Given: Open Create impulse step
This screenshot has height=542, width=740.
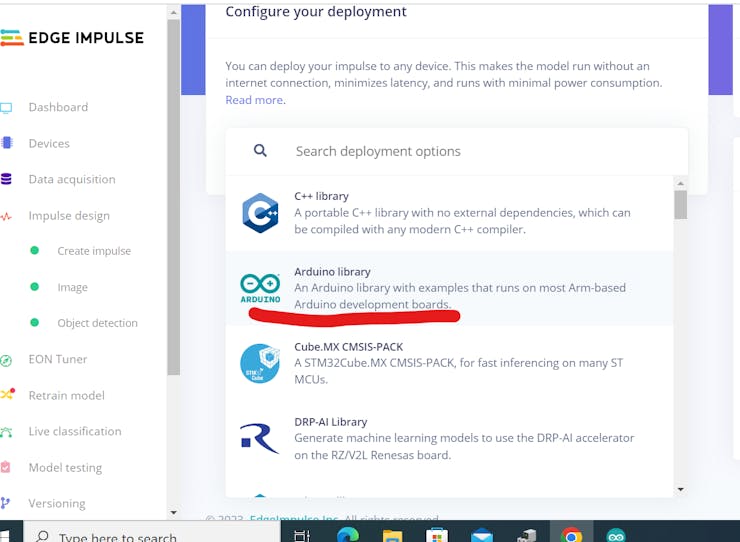Looking at the screenshot, I should pos(94,251).
